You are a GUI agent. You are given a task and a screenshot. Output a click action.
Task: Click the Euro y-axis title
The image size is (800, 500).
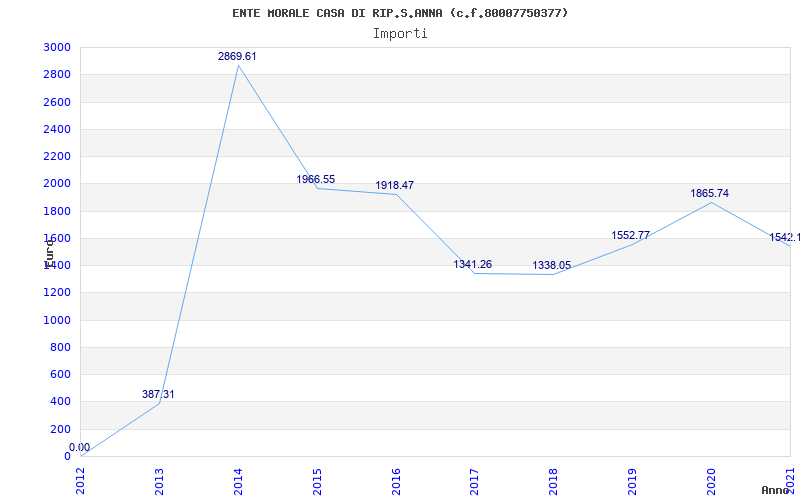pos(49,253)
